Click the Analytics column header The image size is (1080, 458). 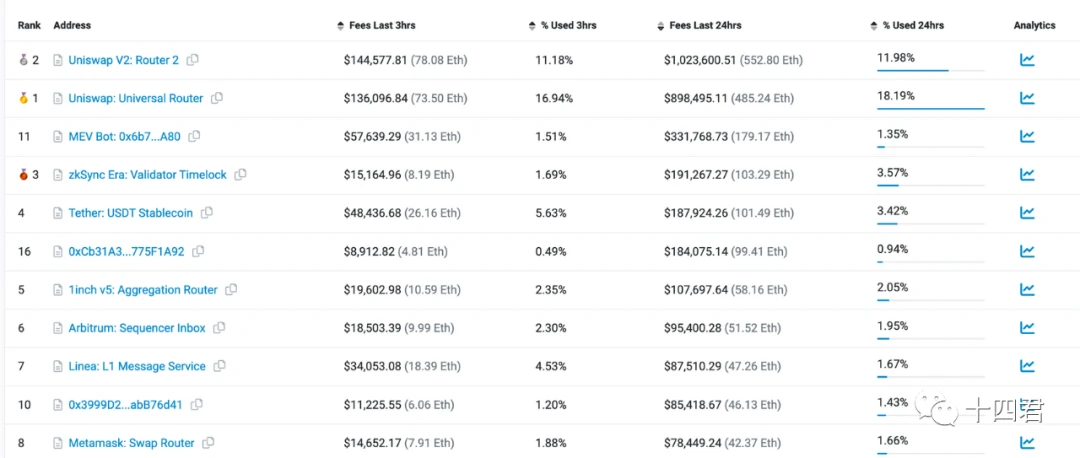coord(1034,25)
